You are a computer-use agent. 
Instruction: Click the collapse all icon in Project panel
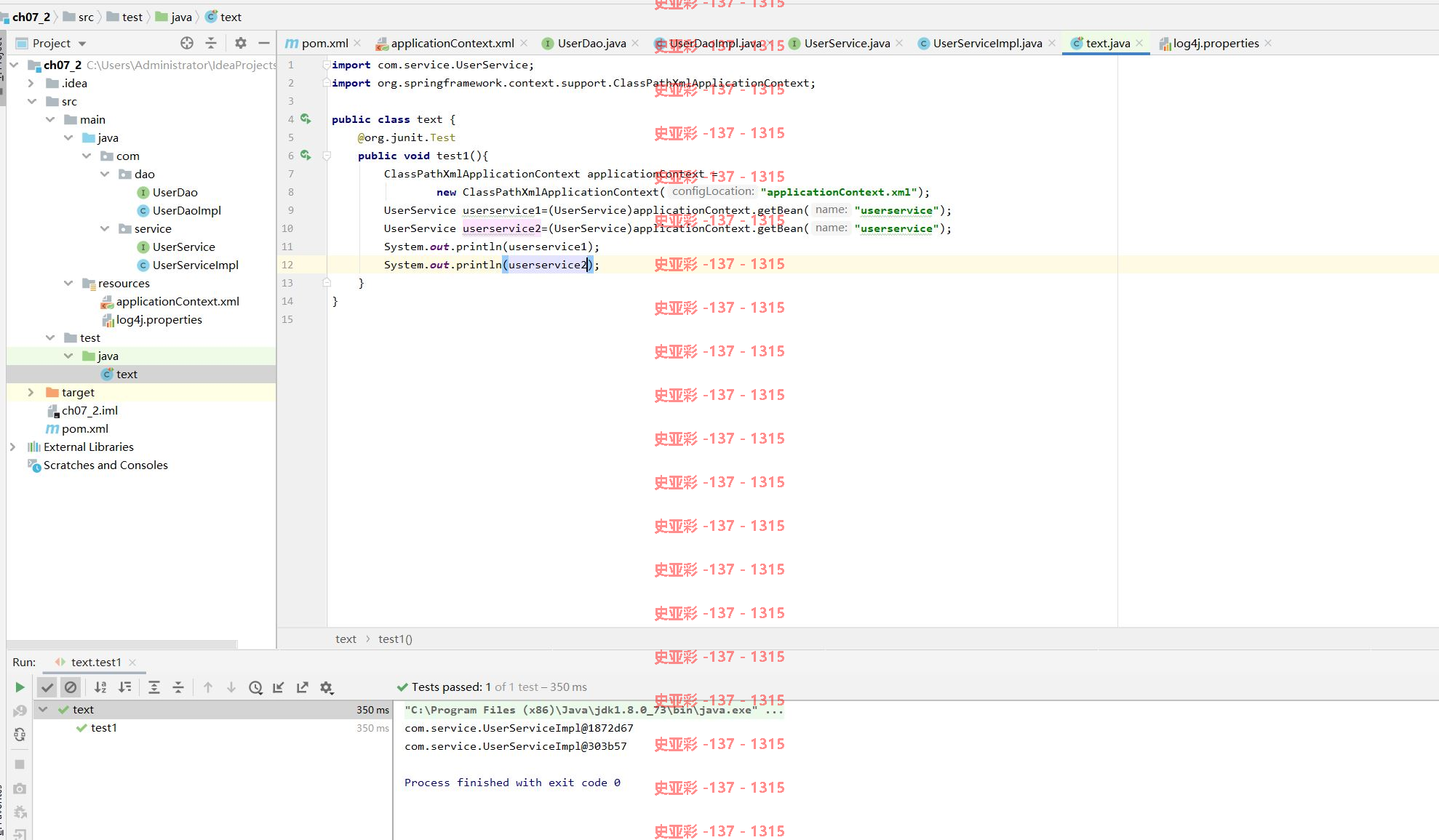pyautogui.click(x=211, y=43)
